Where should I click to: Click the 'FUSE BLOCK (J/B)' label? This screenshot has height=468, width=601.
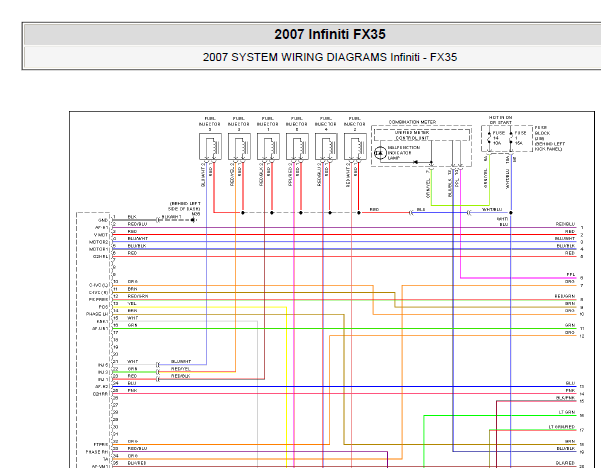click(x=542, y=133)
